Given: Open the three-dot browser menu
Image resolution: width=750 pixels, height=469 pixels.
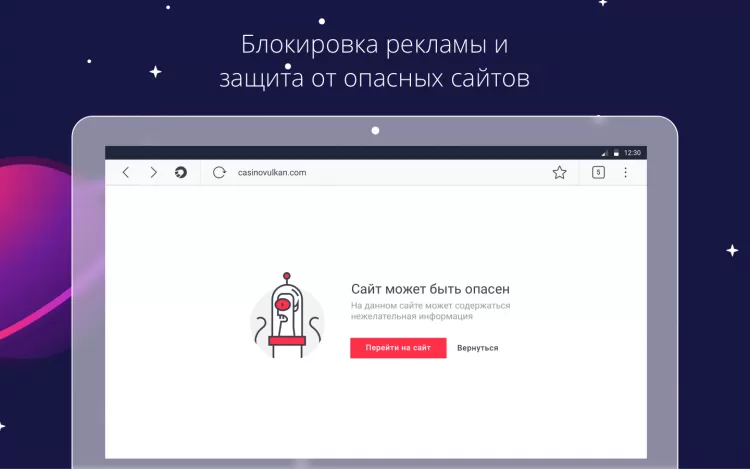Looking at the screenshot, I should point(625,173).
